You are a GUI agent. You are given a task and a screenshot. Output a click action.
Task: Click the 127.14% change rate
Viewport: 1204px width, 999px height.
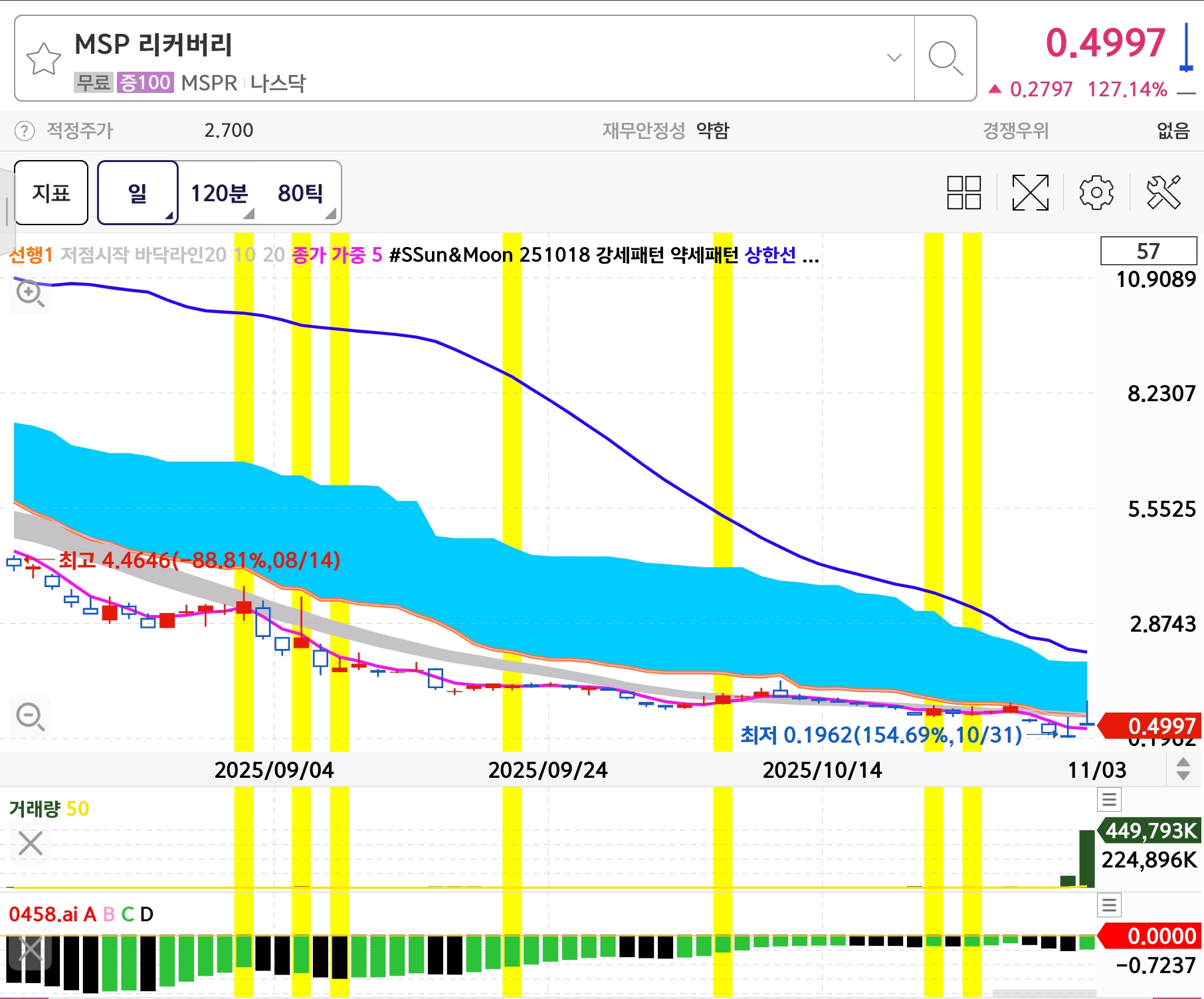pyautogui.click(x=1128, y=89)
